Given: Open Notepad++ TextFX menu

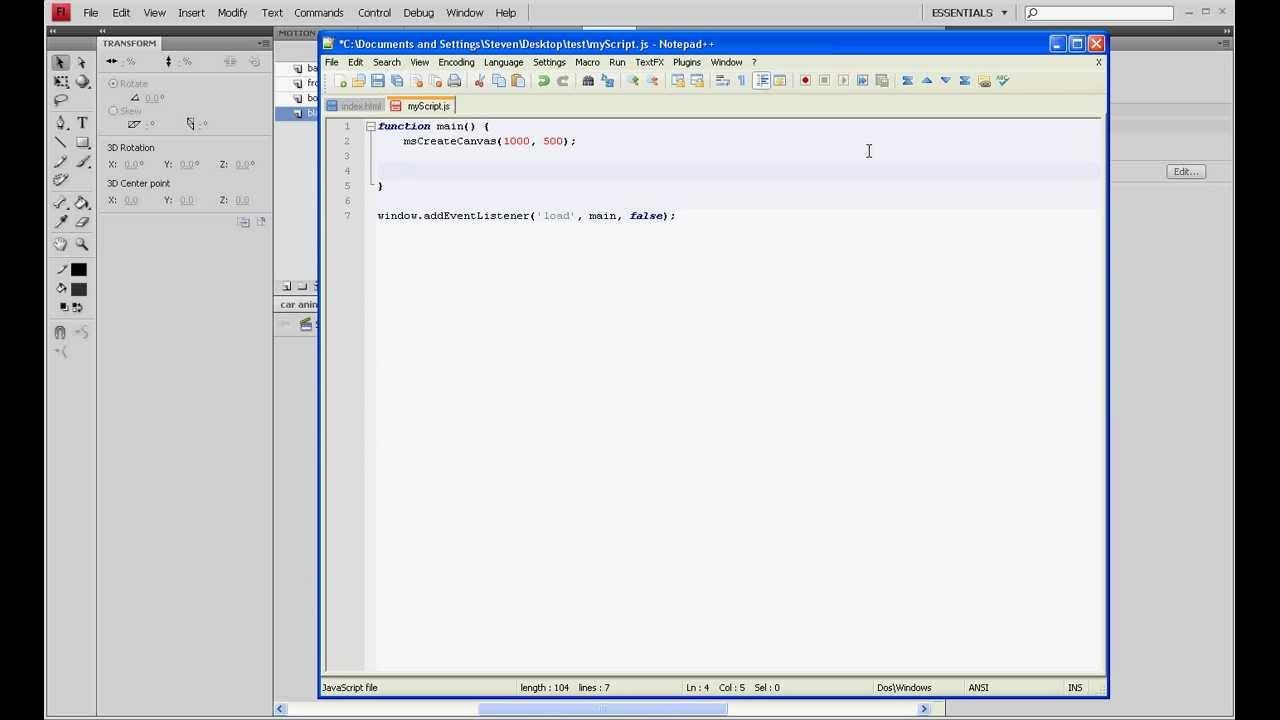Looking at the screenshot, I should click(x=649, y=62).
